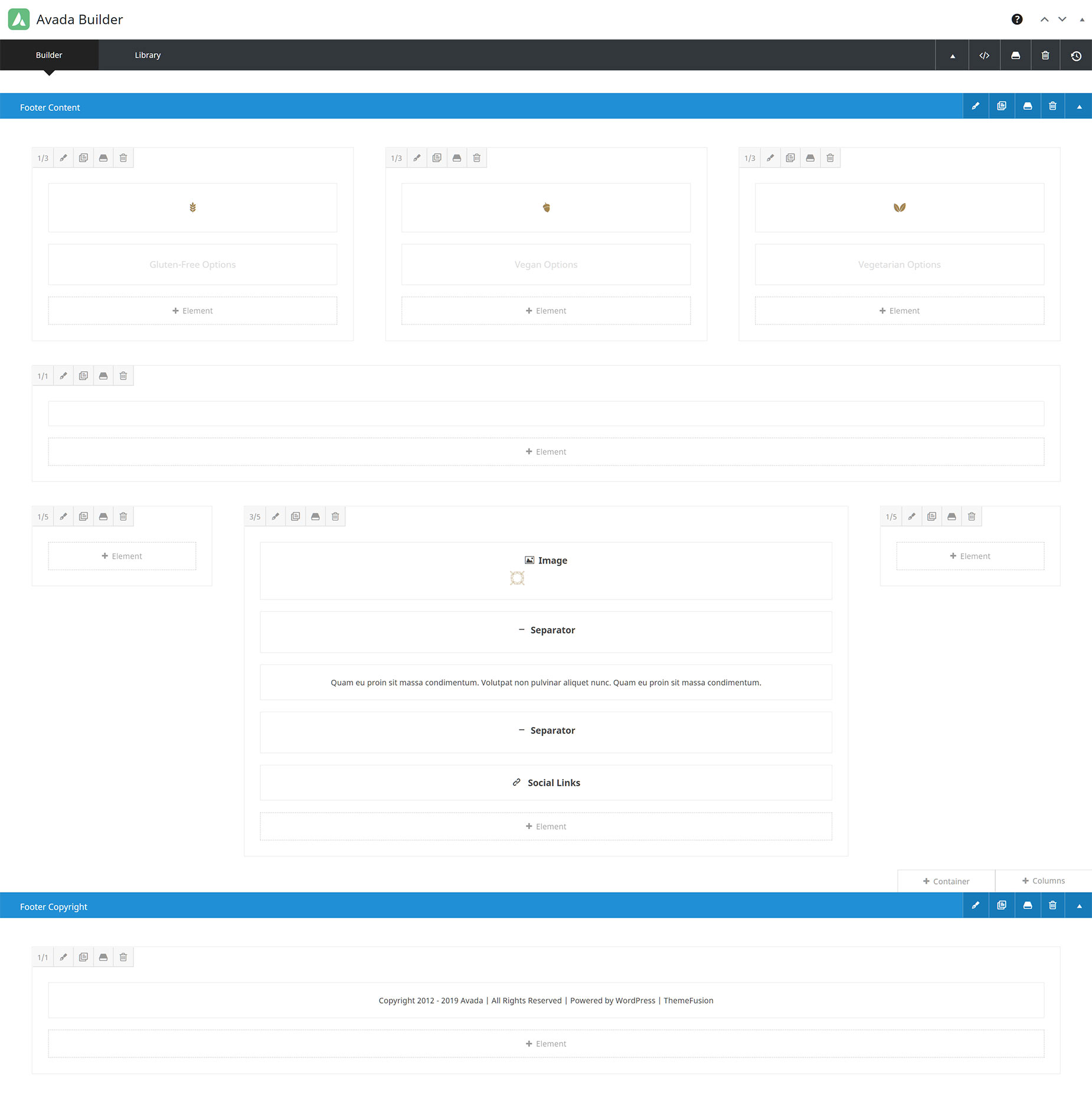Select the second Separator element
1092x1107 pixels.
tap(546, 732)
